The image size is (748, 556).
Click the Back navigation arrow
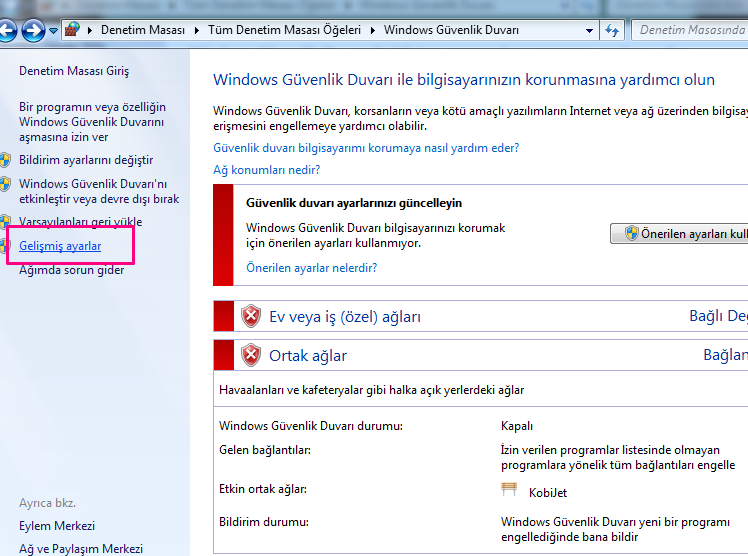click(x=7, y=31)
